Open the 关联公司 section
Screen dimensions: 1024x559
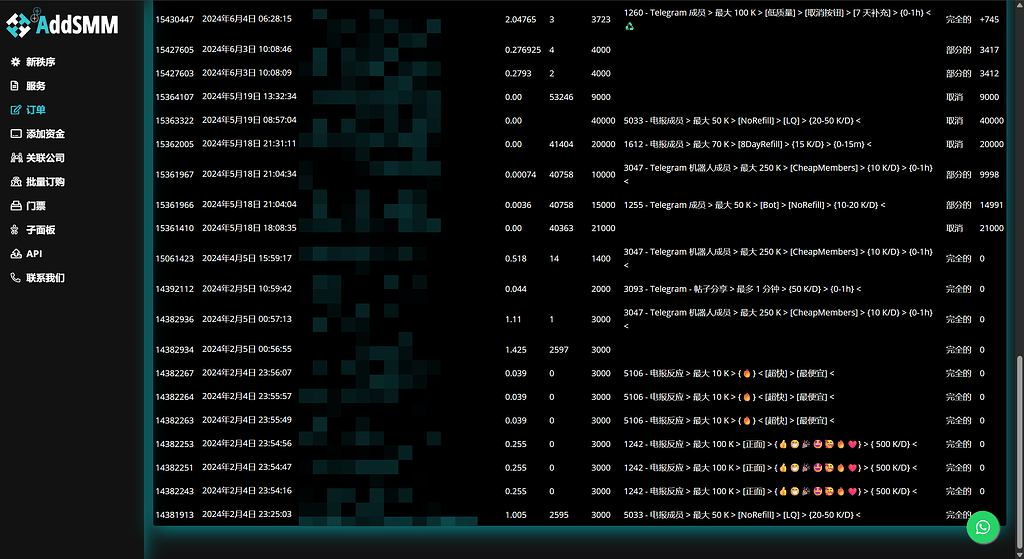click(x=46, y=158)
